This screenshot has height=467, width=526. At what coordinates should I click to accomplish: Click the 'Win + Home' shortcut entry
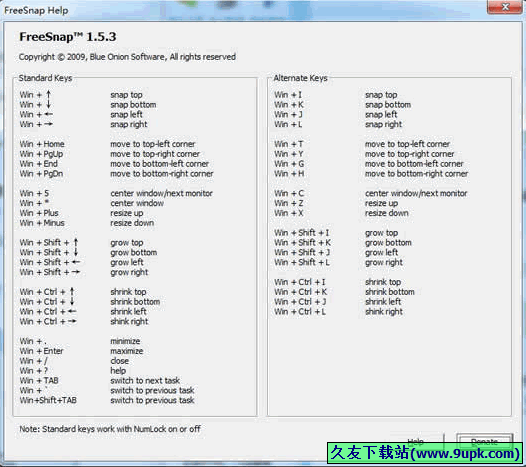click(42, 144)
